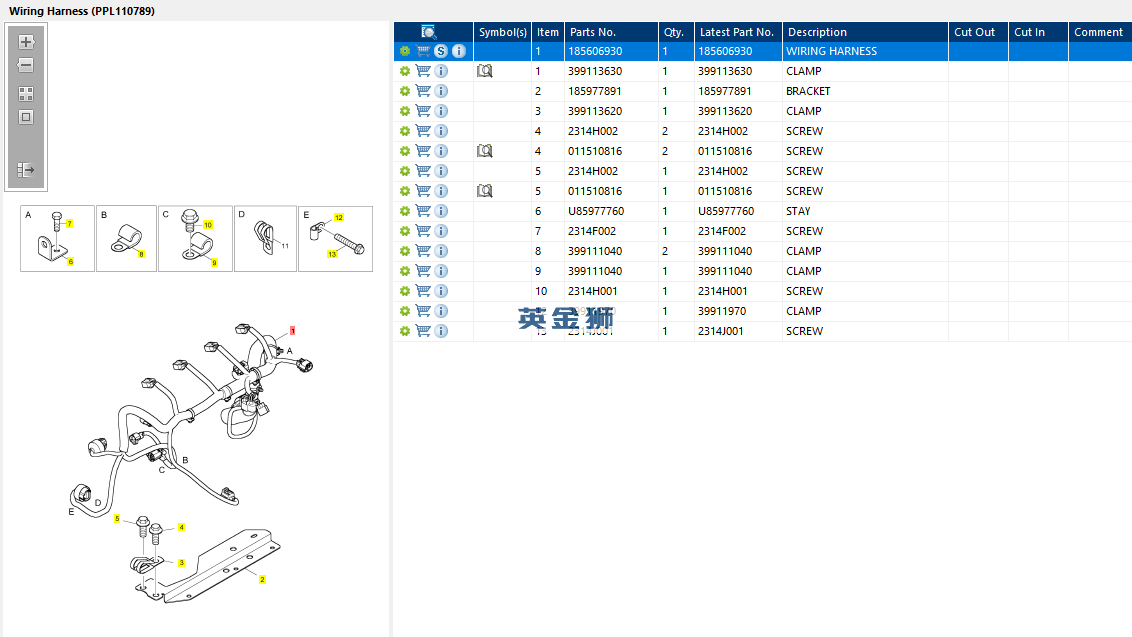Sort by the Parts No. column header
The height and width of the screenshot is (637, 1132).
tap(611, 32)
